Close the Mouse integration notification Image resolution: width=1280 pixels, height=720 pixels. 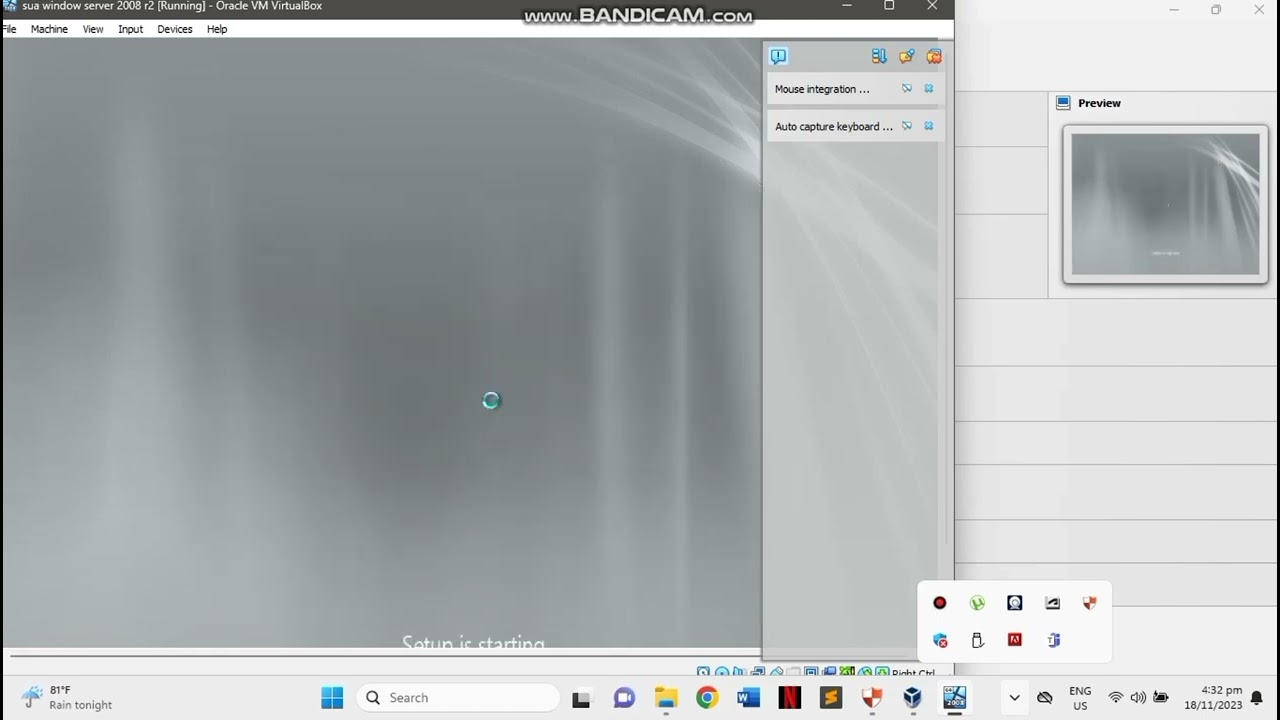click(929, 88)
